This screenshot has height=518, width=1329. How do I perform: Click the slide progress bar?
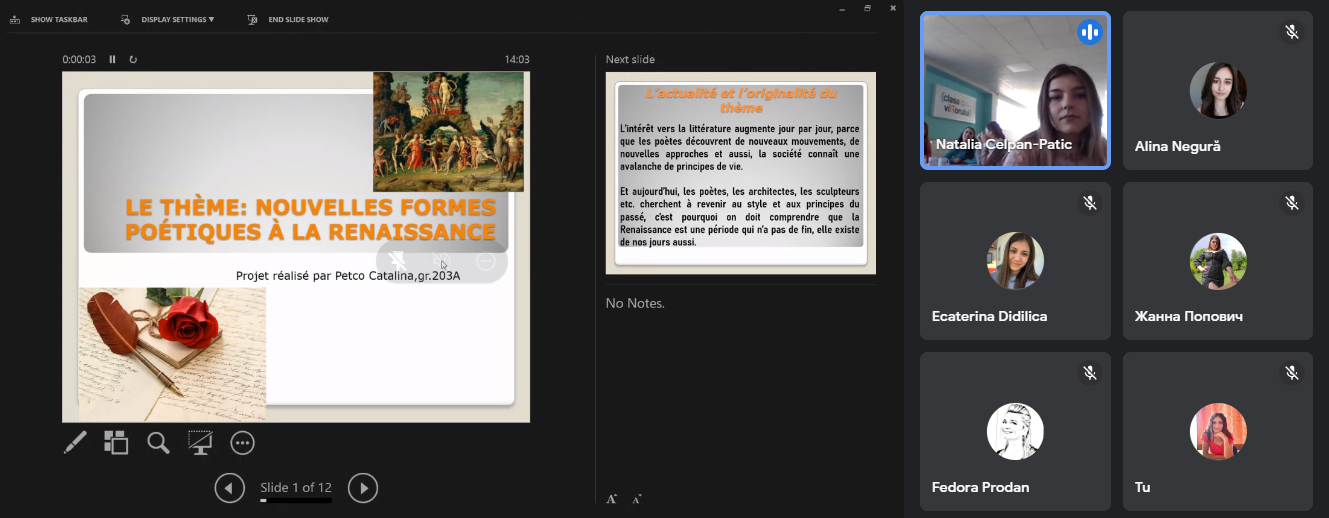(295, 500)
